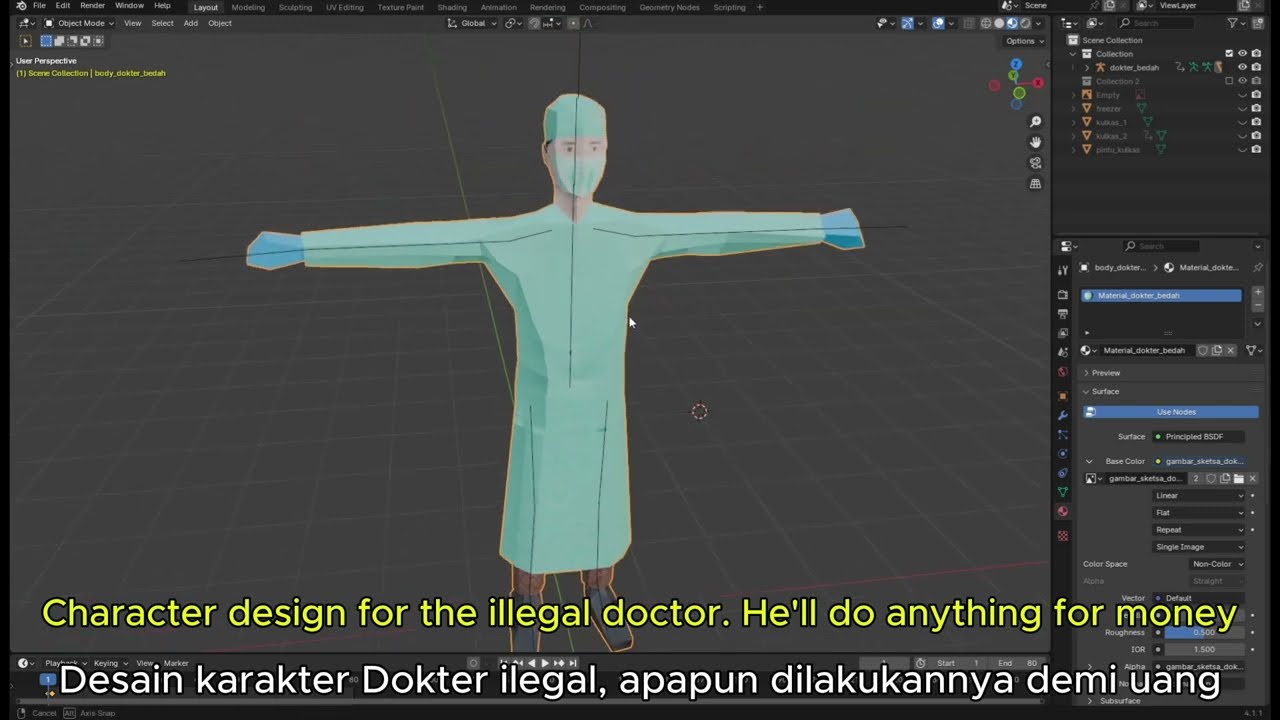The image size is (1280, 720).
Task: Open image file folder icon for gambar_sketsa
Action: [x=1238, y=478]
